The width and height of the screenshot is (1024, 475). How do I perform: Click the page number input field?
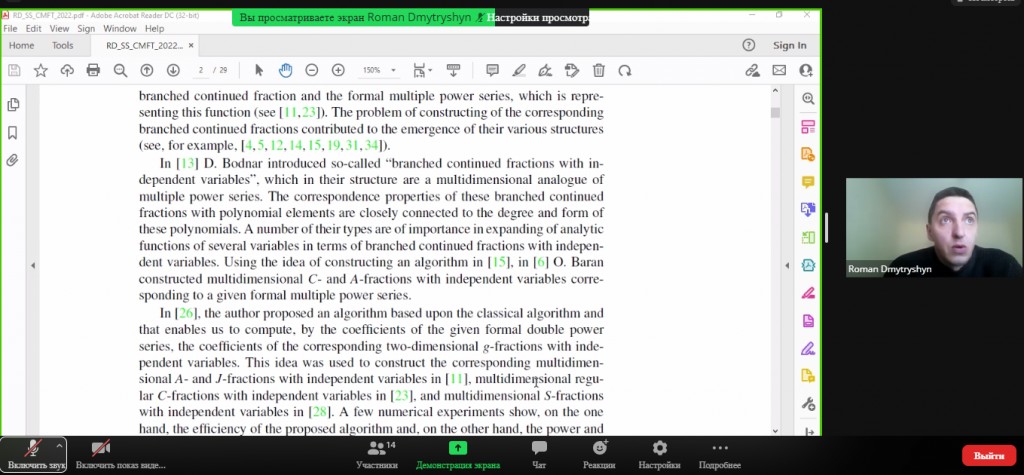(203, 70)
